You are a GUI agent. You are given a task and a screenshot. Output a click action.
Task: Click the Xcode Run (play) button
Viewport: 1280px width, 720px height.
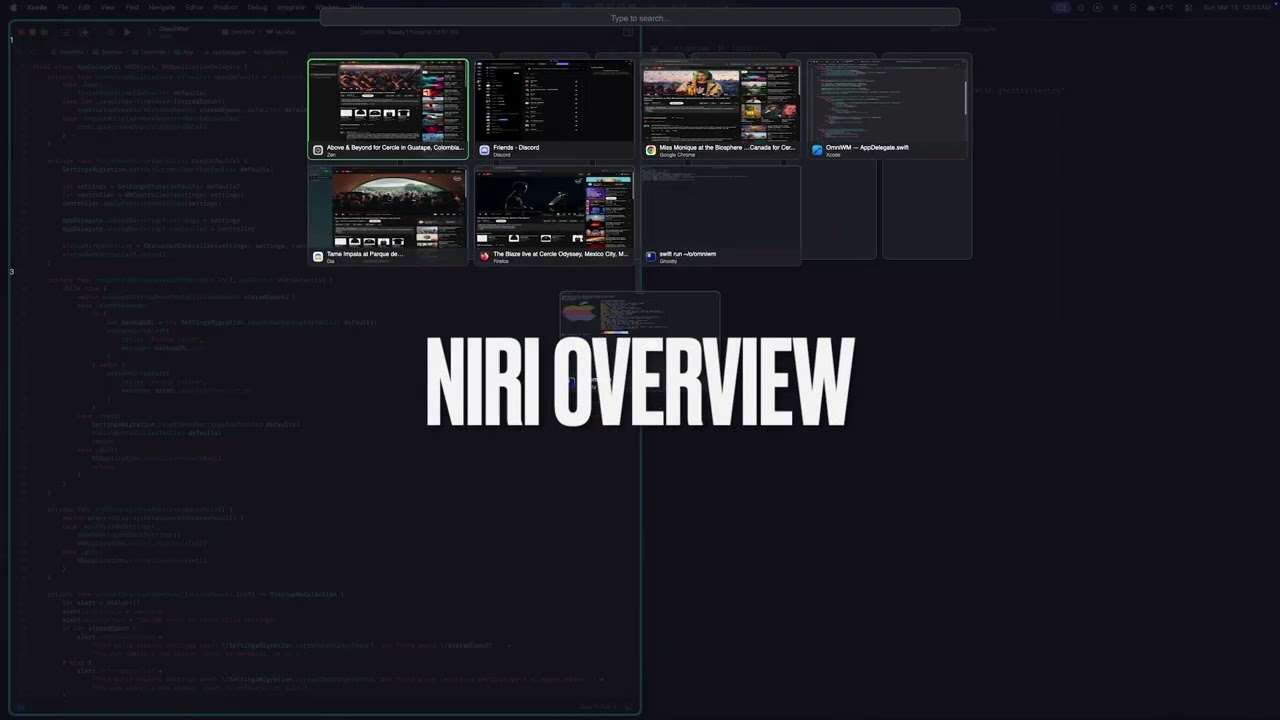tap(127, 32)
